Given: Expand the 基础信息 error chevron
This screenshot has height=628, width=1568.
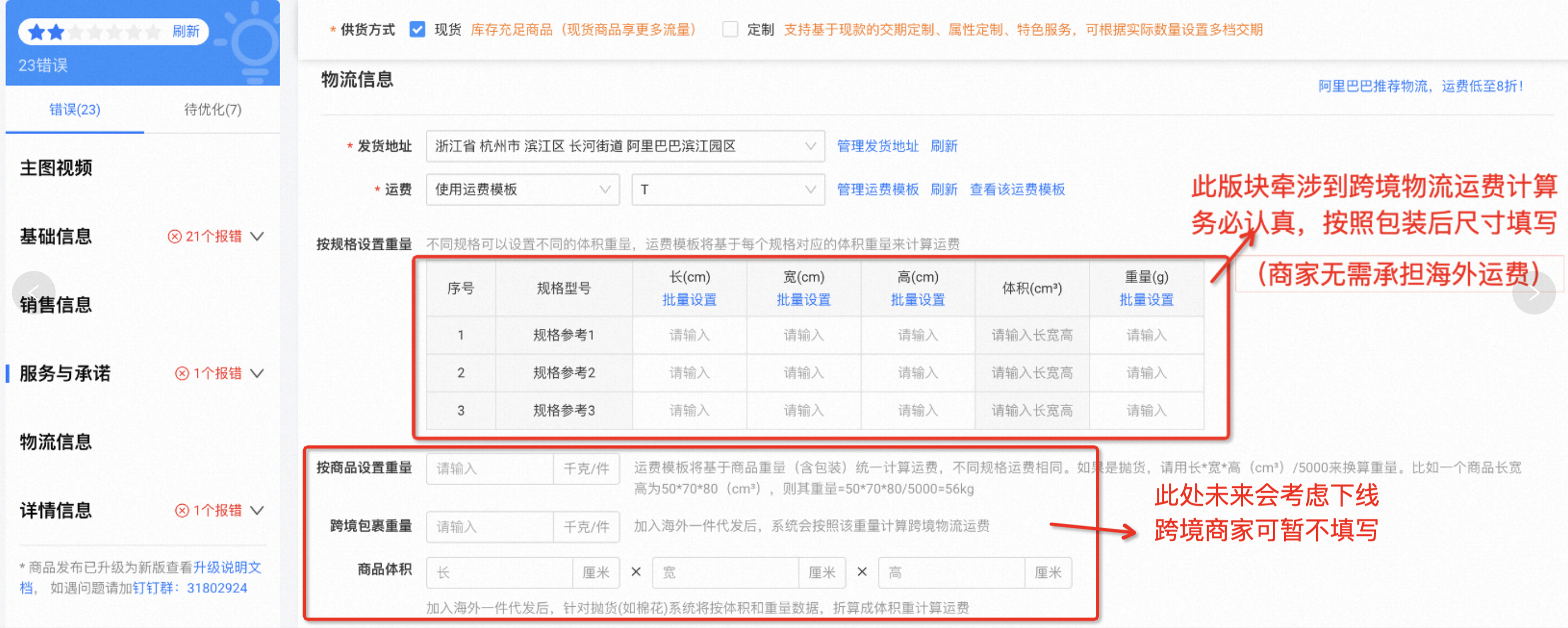Looking at the screenshot, I should (x=258, y=237).
